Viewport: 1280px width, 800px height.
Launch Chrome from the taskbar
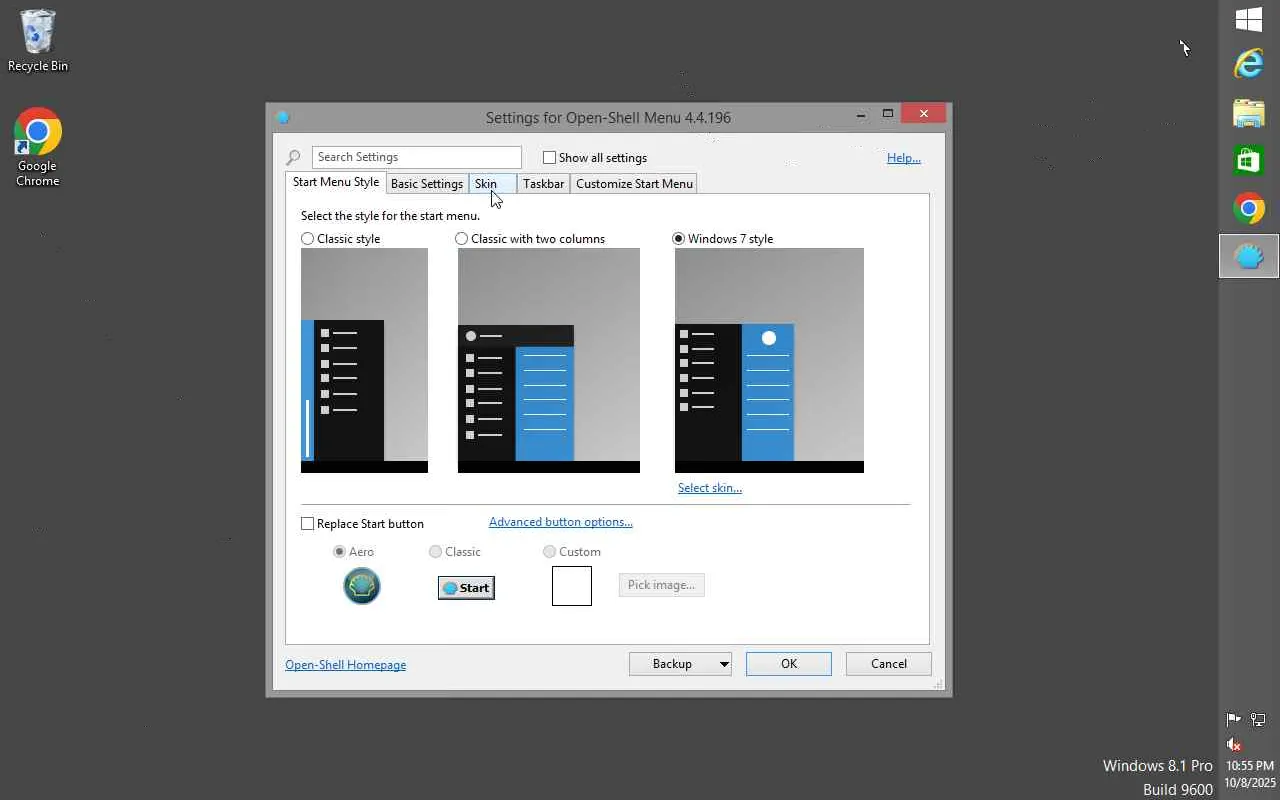(1249, 208)
